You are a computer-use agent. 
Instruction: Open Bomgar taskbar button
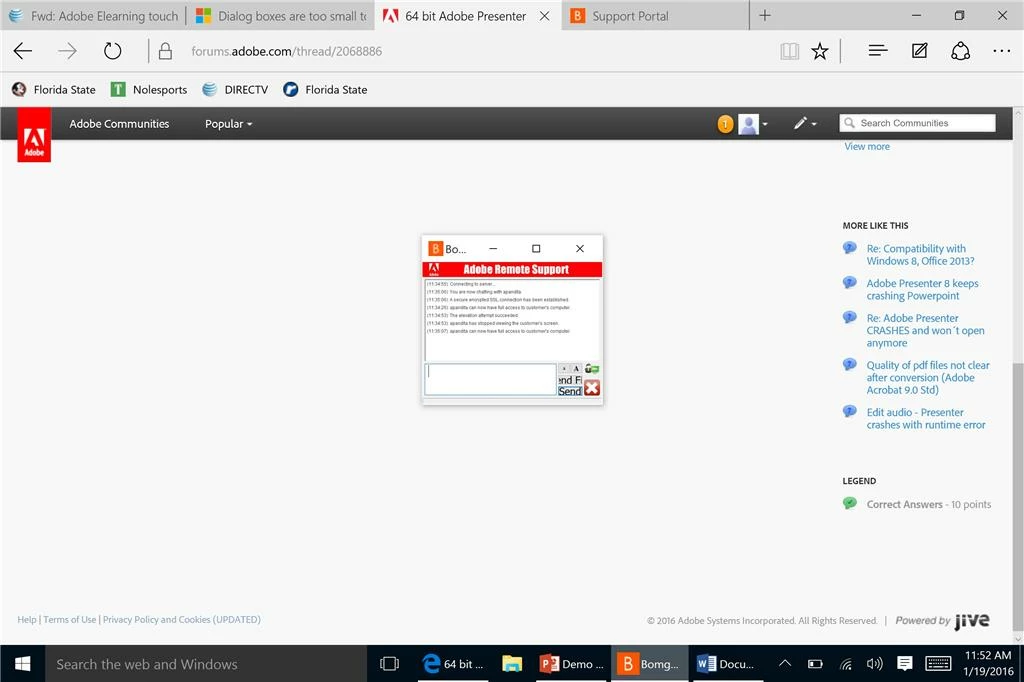[x=650, y=664]
